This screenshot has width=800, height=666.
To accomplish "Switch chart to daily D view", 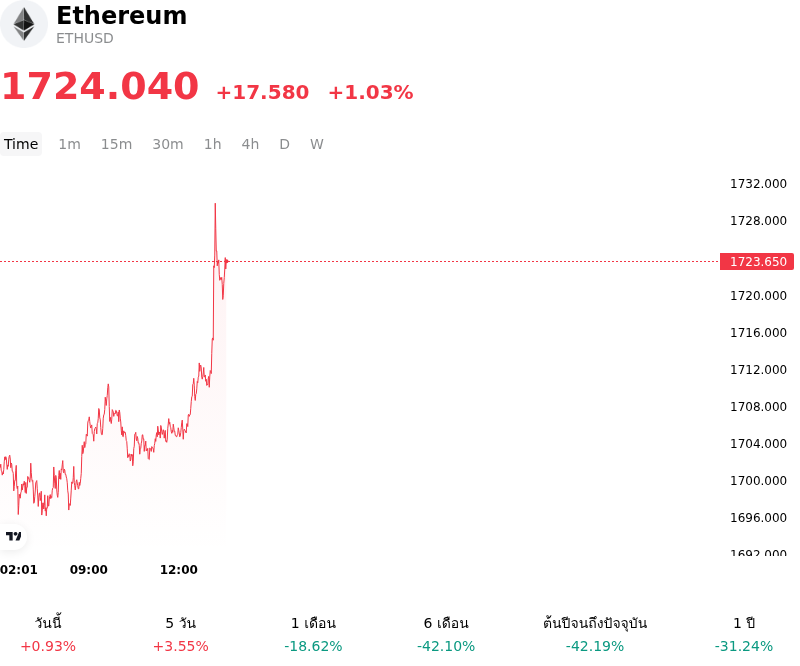I will 285,144.
